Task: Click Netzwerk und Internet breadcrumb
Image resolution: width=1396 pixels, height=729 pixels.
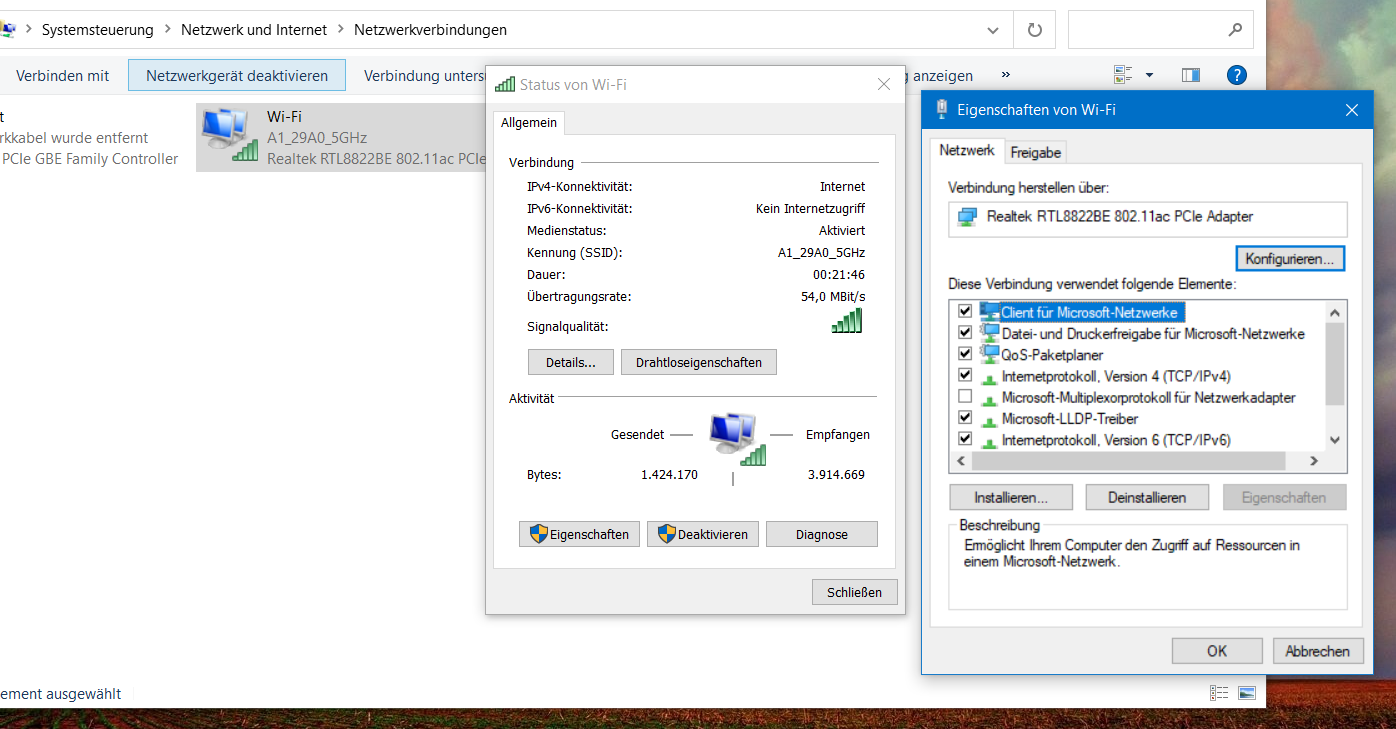Action: 254,30
